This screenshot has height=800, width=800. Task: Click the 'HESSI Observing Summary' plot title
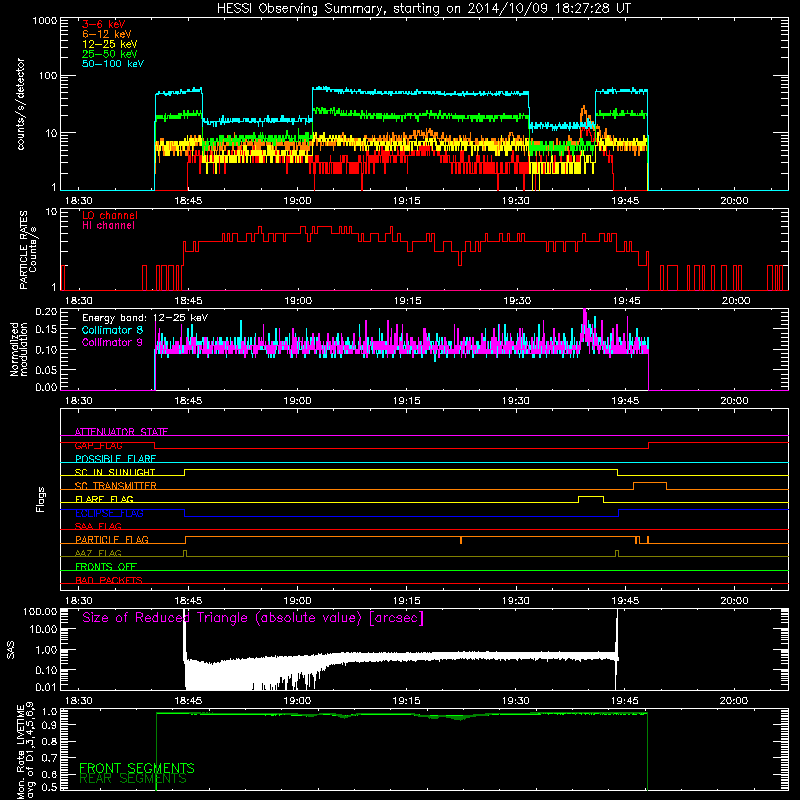[423, 8]
